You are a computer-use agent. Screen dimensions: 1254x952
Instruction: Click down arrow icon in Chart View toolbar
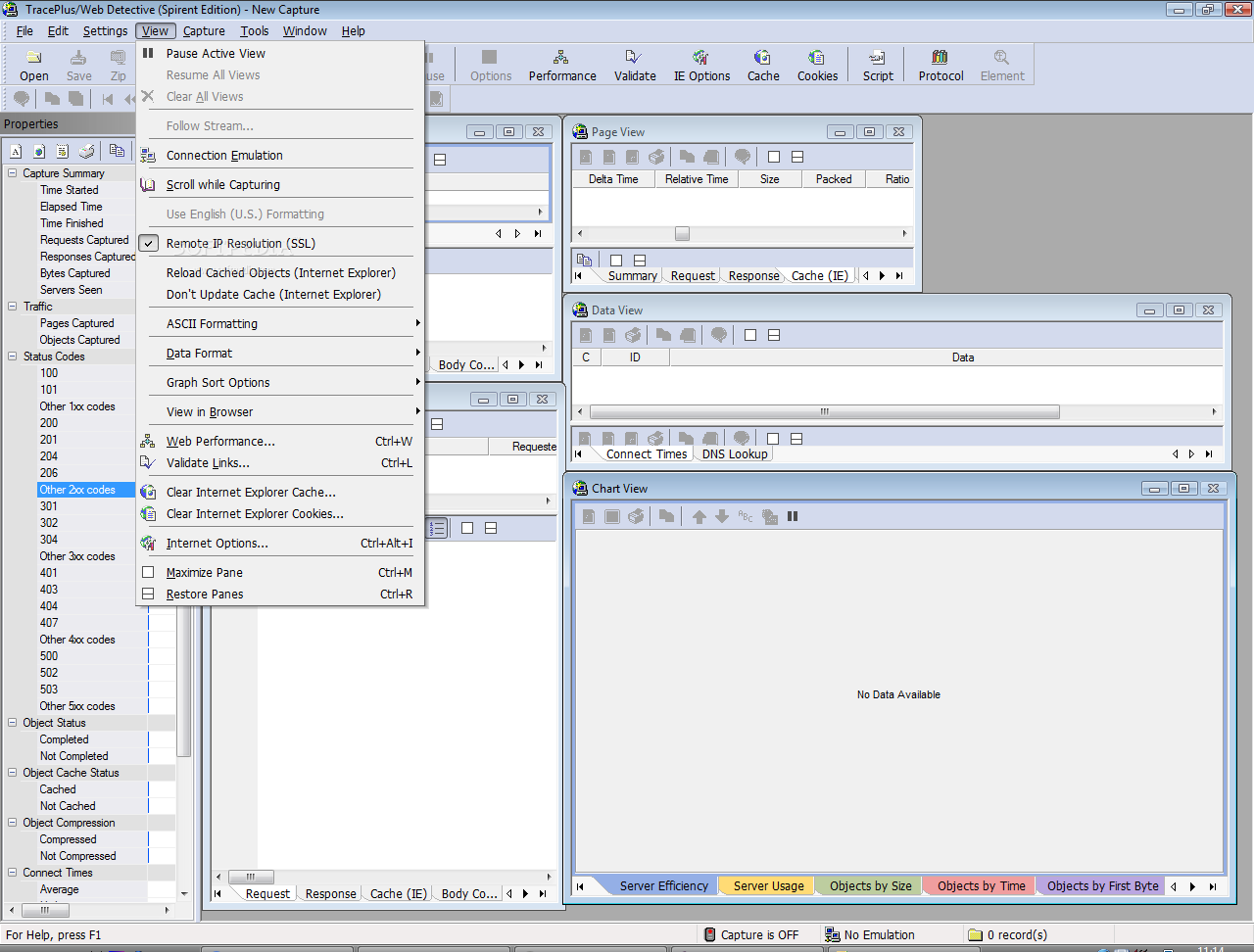(722, 516)
